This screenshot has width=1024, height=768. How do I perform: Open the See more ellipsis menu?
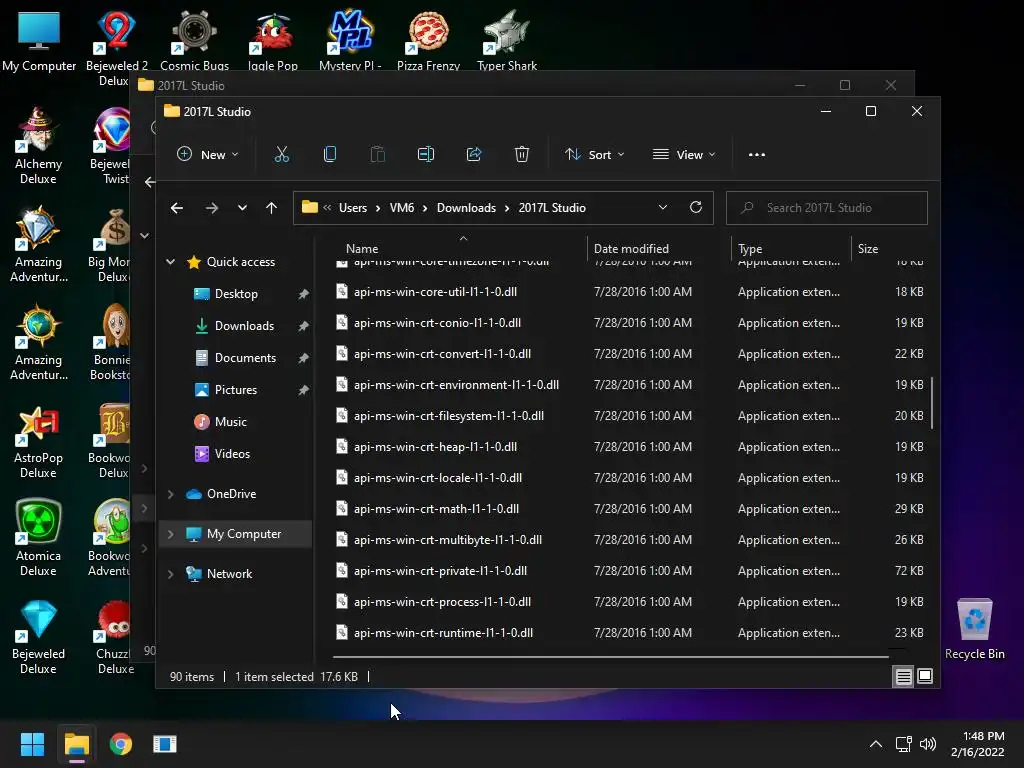(x=757, y=155)
